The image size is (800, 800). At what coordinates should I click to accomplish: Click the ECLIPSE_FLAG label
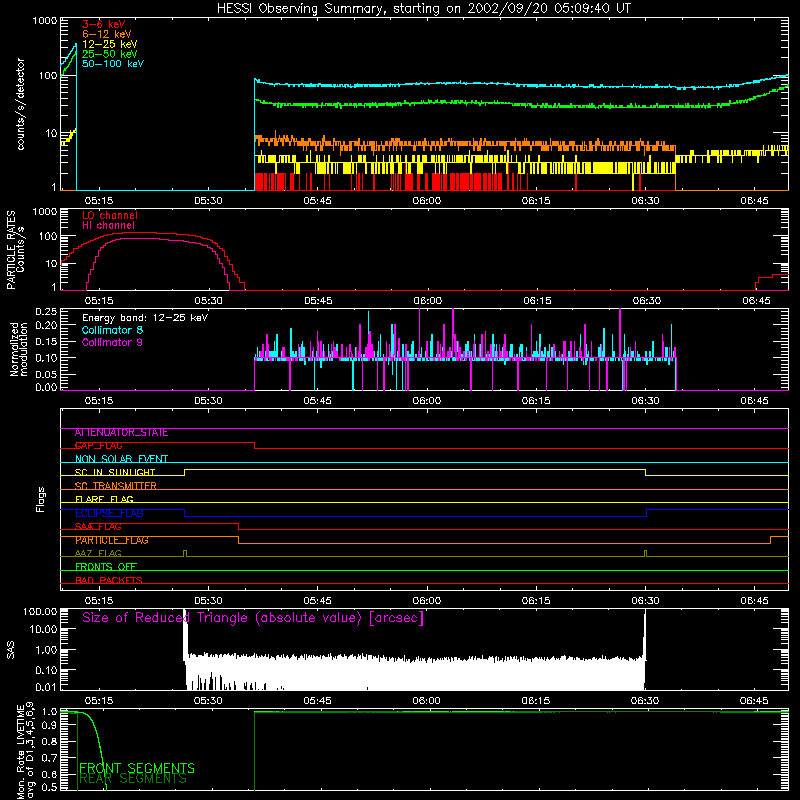(109, 513)
